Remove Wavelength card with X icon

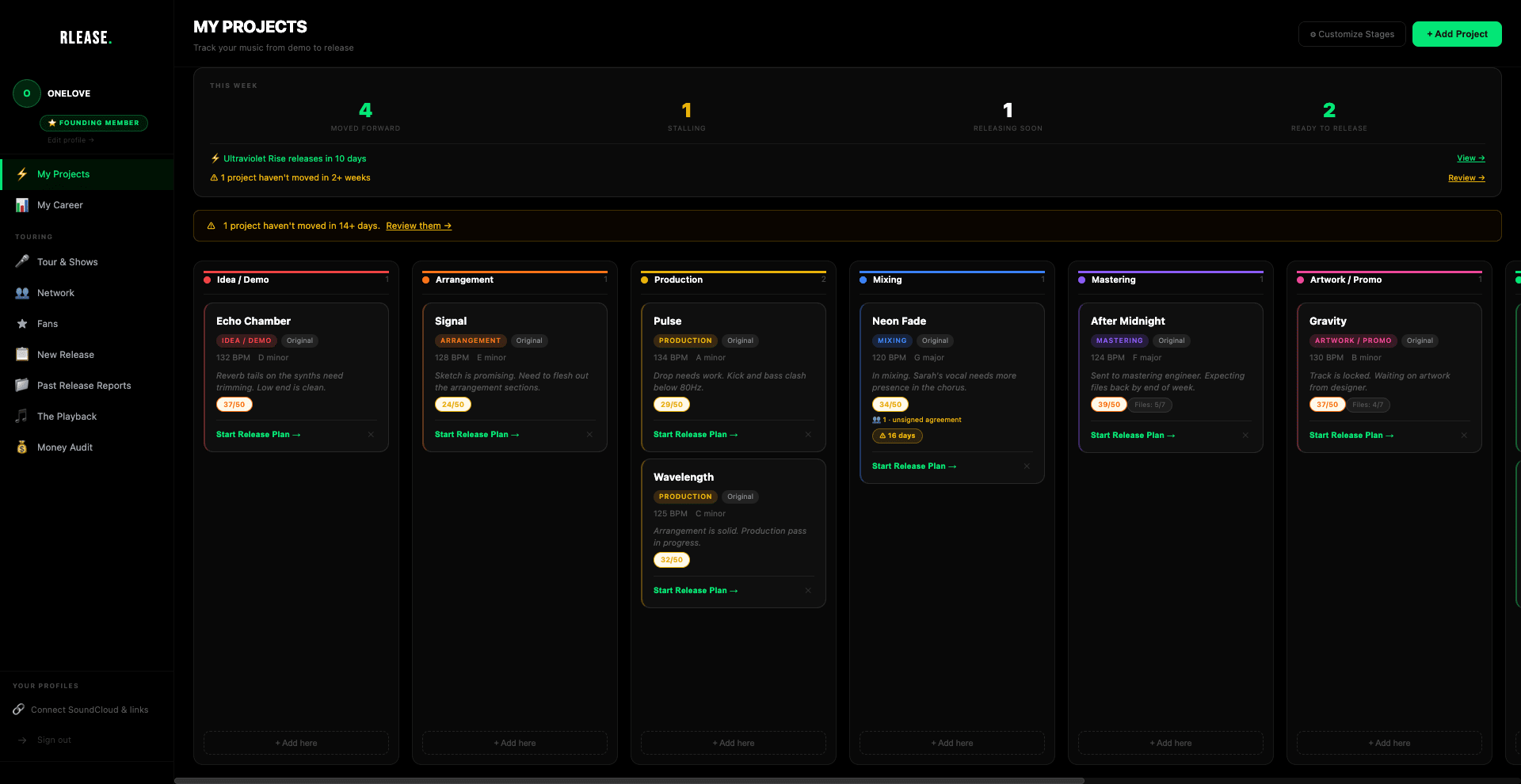(x=808, y=591)
